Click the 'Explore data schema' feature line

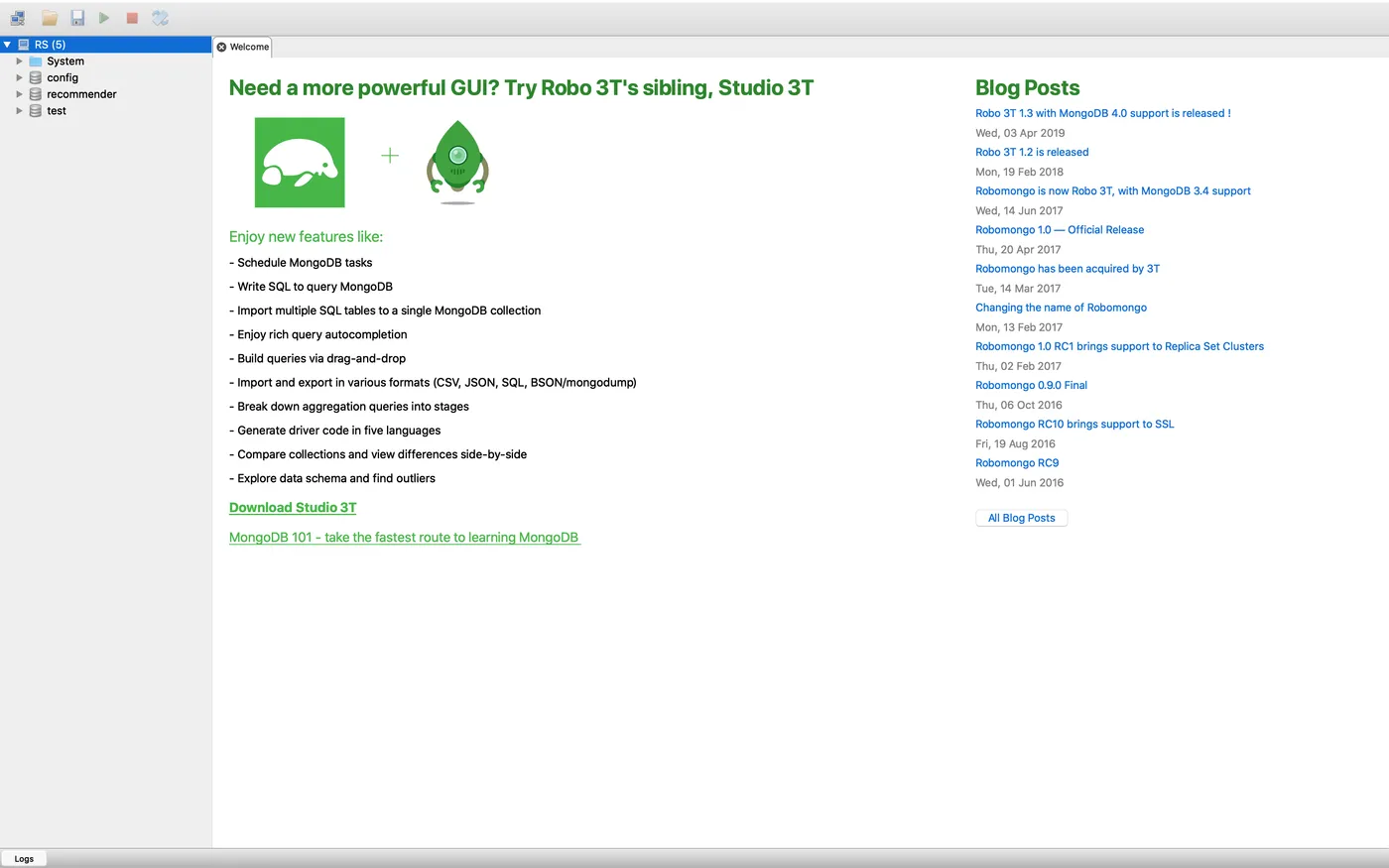click(332, 478)
